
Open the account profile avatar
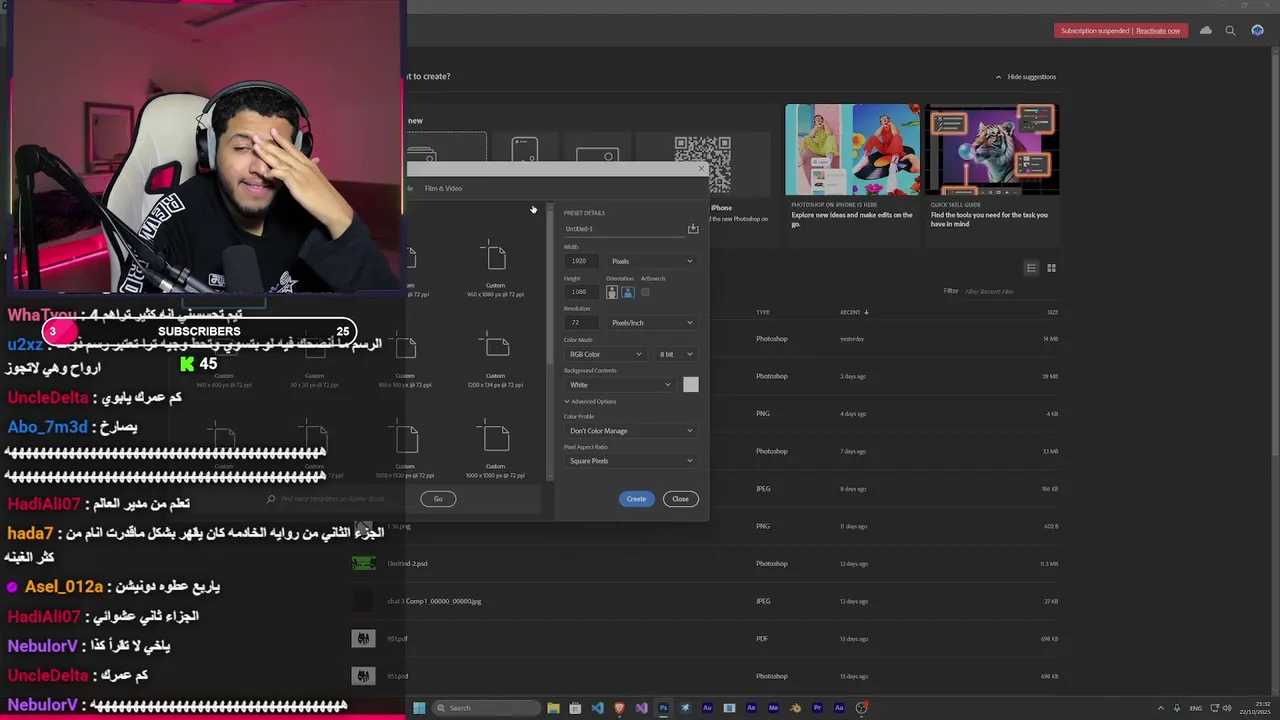click(x=1258, y=31)
